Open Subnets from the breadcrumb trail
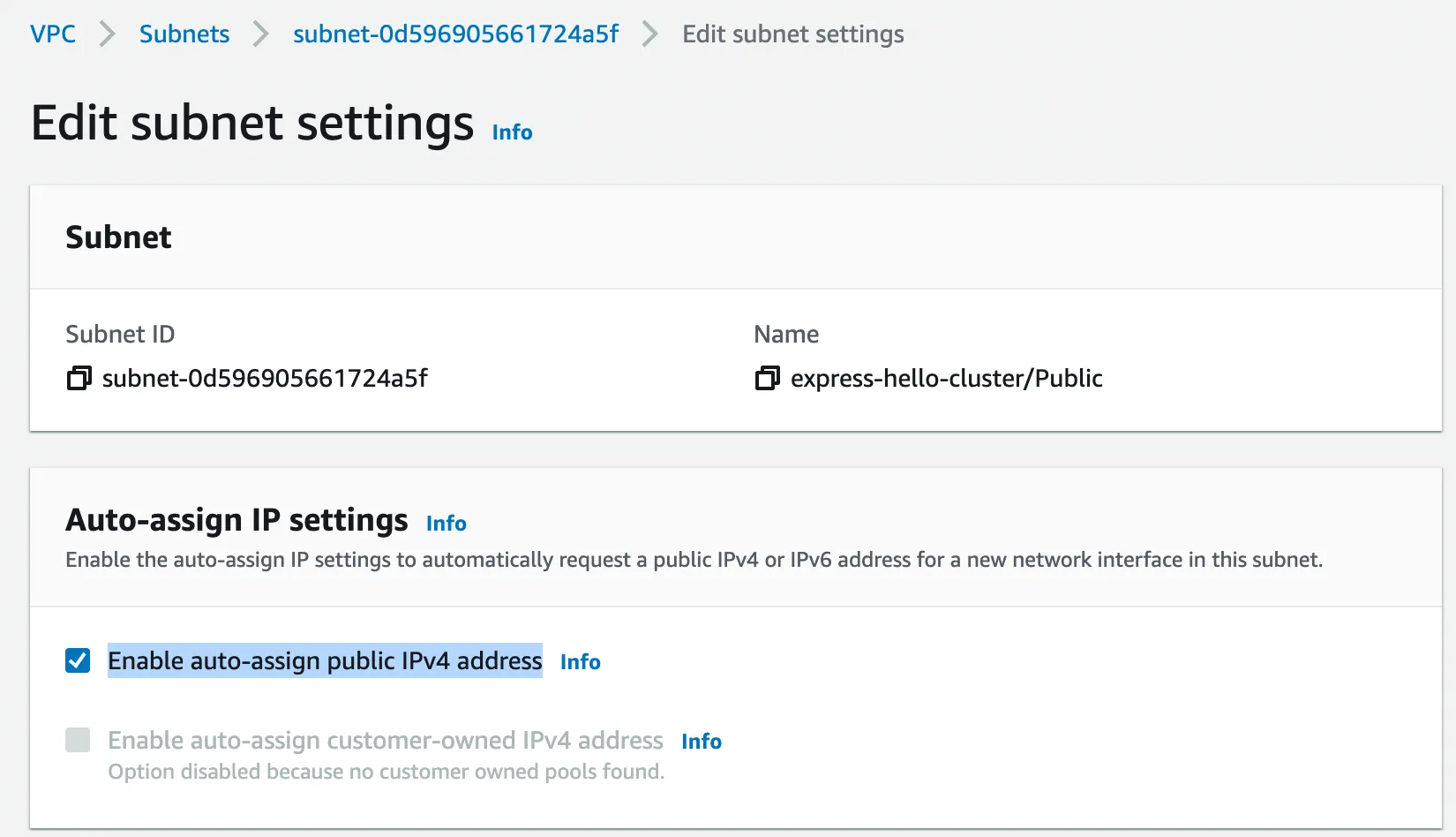The height and width of the screenshot is (837, 1456). click(x=184, y=34)
